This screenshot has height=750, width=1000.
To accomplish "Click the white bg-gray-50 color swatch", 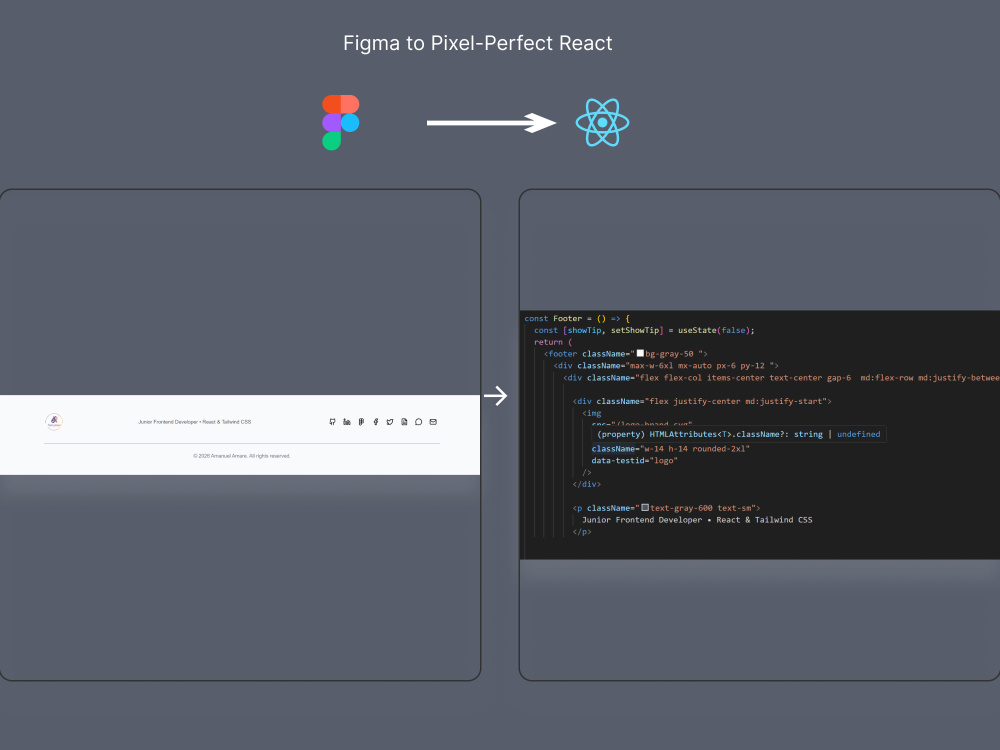I will pos(640,353).
